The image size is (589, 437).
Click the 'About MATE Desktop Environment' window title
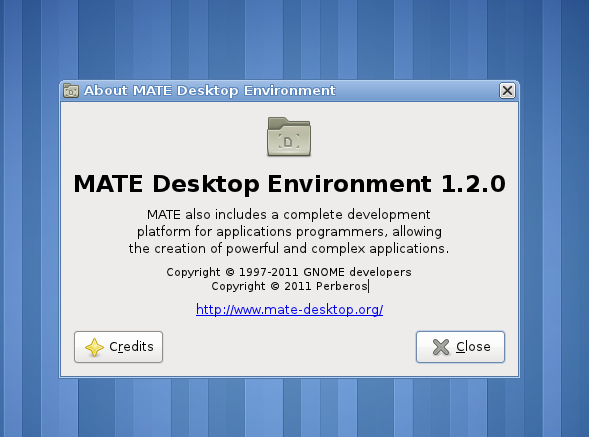click(210, 91)
